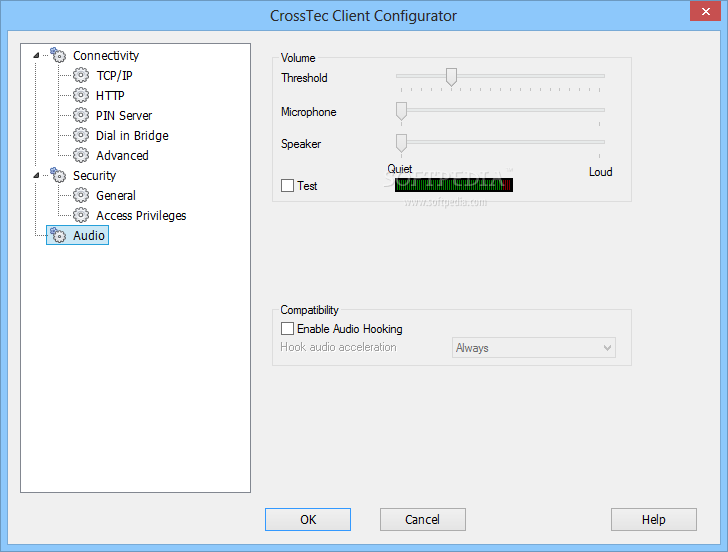Click the TCP/IP gear icon
The height and width of the screenshot is (552, 728).
pyautogui.click(x=81, y=75)
